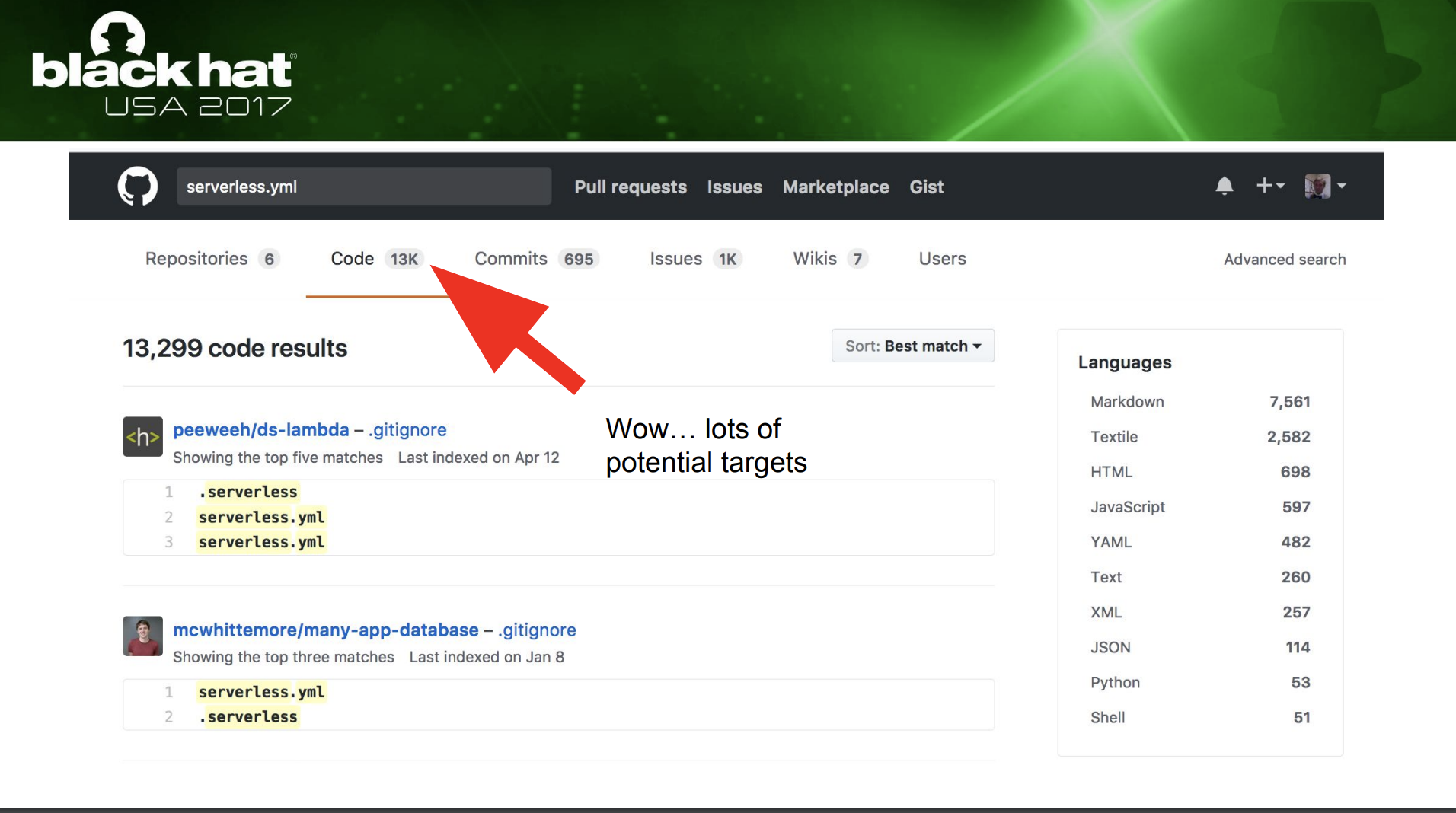Click the Markdown count 7,561

[1289, 402]
